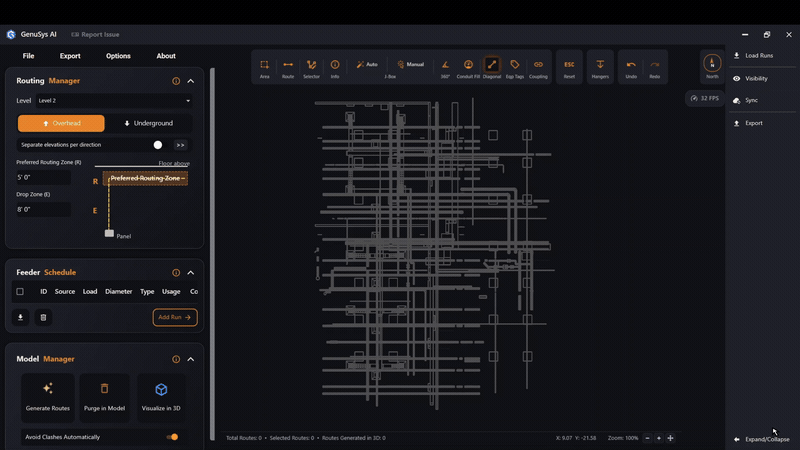Screen dimensions: 800x450
Task: Switch to Underground routing mode
Action: point(148,123)
